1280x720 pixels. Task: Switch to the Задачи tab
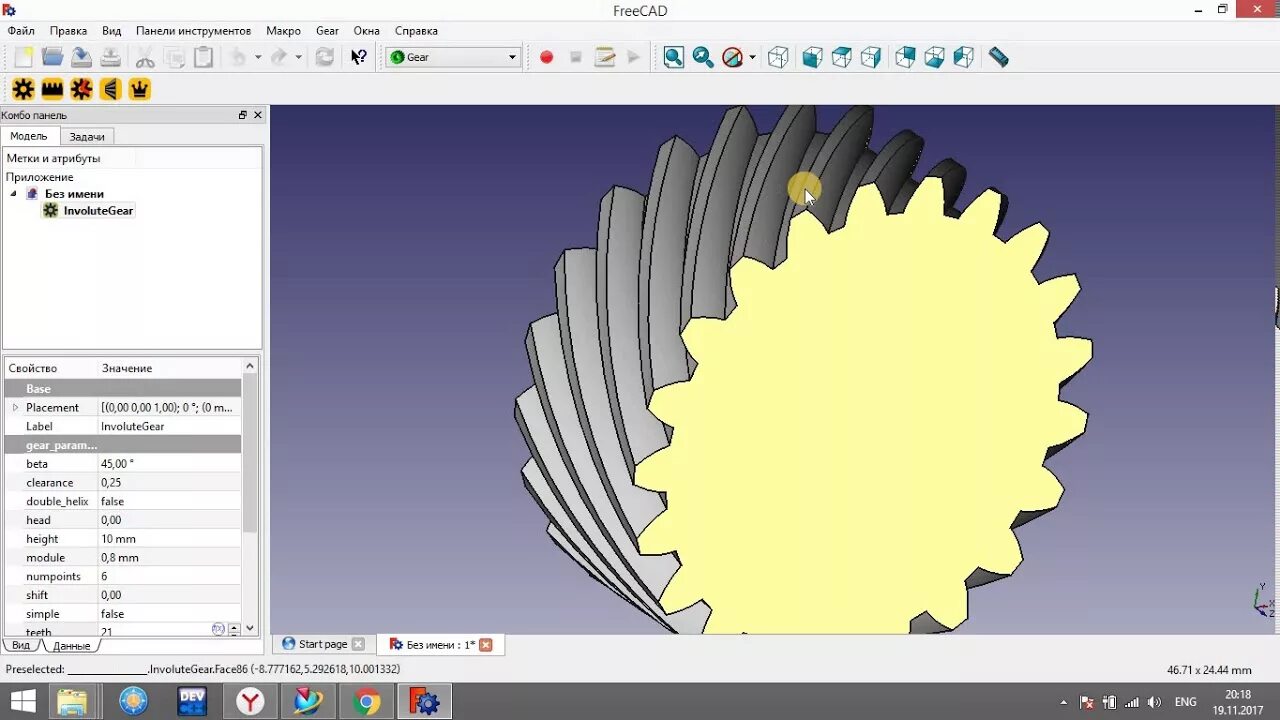pos(87,136)
